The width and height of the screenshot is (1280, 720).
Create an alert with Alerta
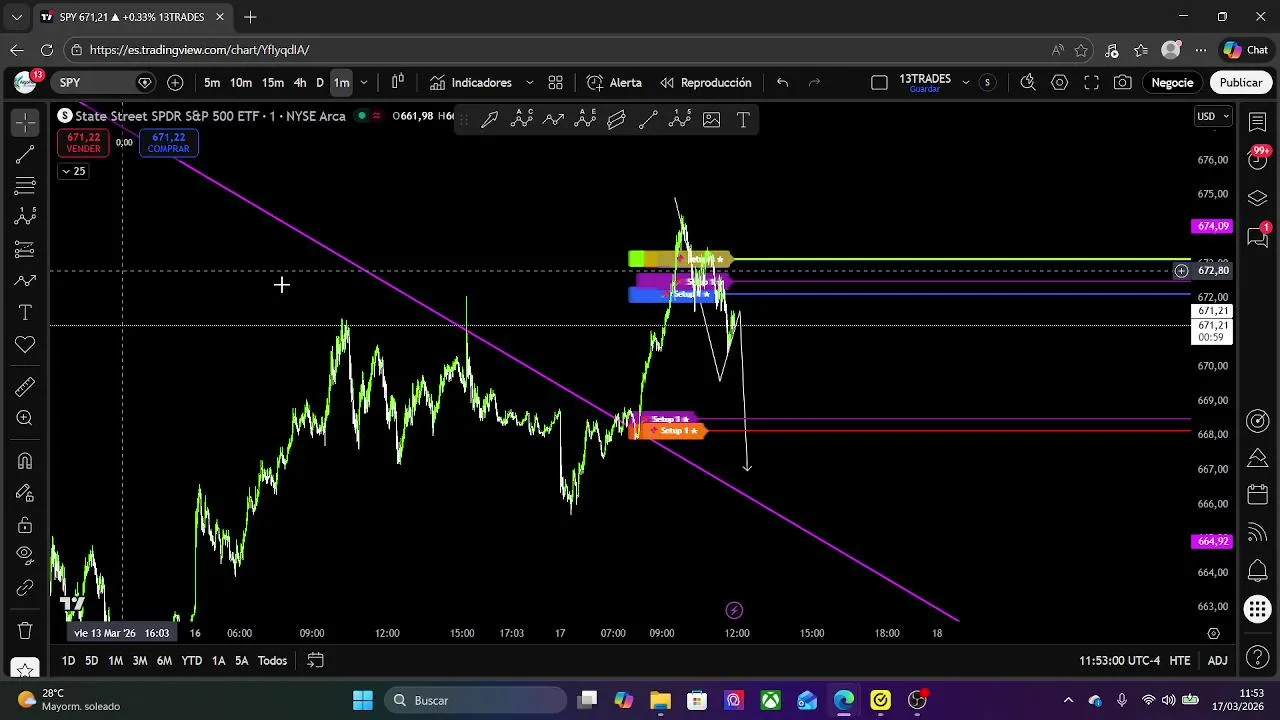pyautogui.click(x=614, y=83)
